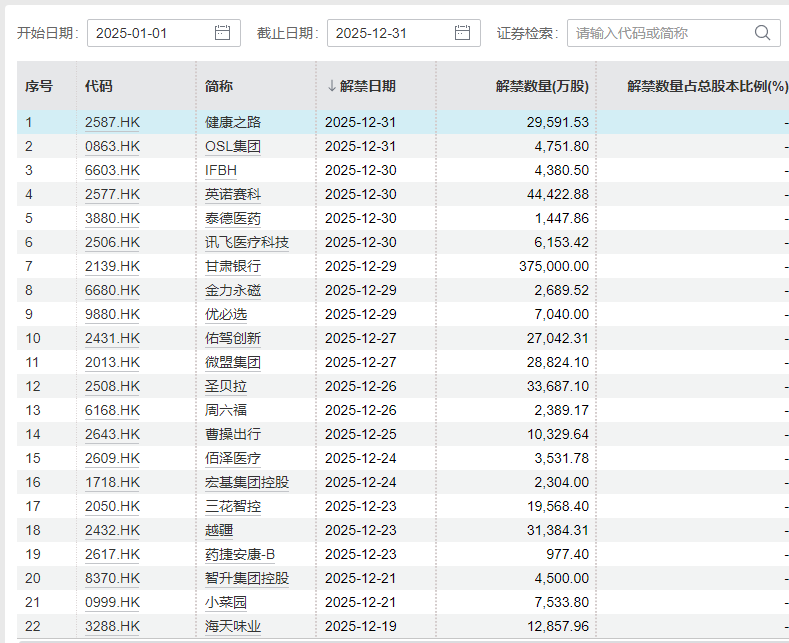This screenshot has width=789, height=643.
Task: Open the 健康之路 stock link
Action: click(x=232, y=122)
